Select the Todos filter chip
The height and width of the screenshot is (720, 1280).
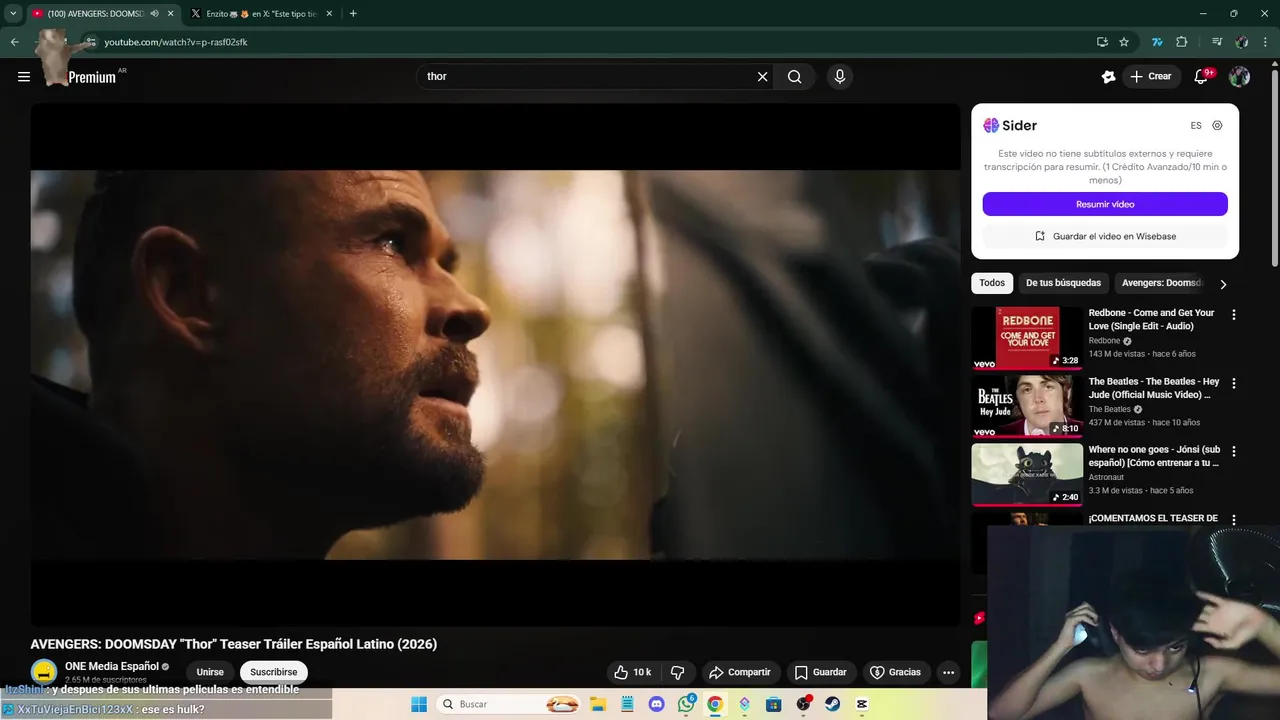(992, 283)
